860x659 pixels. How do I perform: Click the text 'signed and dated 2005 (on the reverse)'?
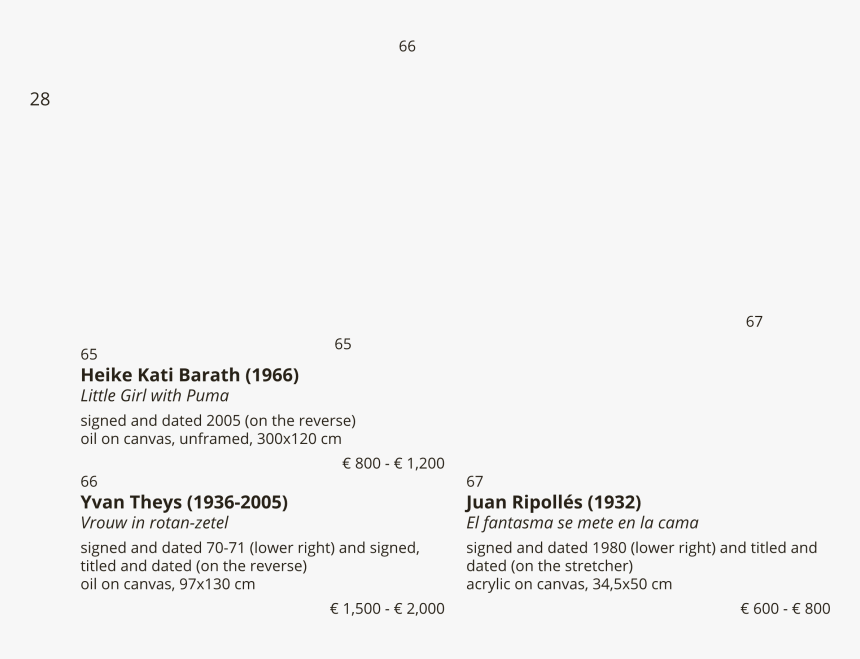click(x=218, y=421)
